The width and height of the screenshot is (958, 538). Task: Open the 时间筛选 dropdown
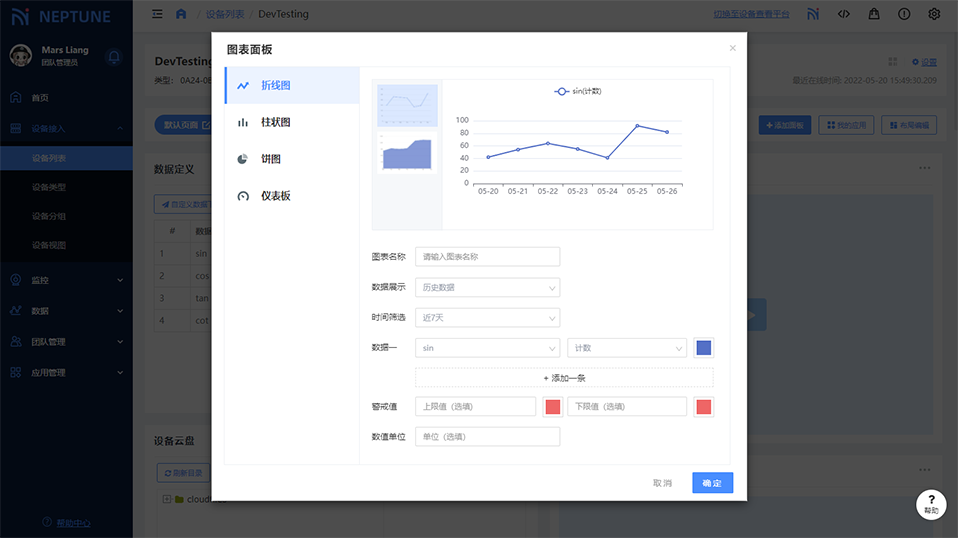(487, 318)
